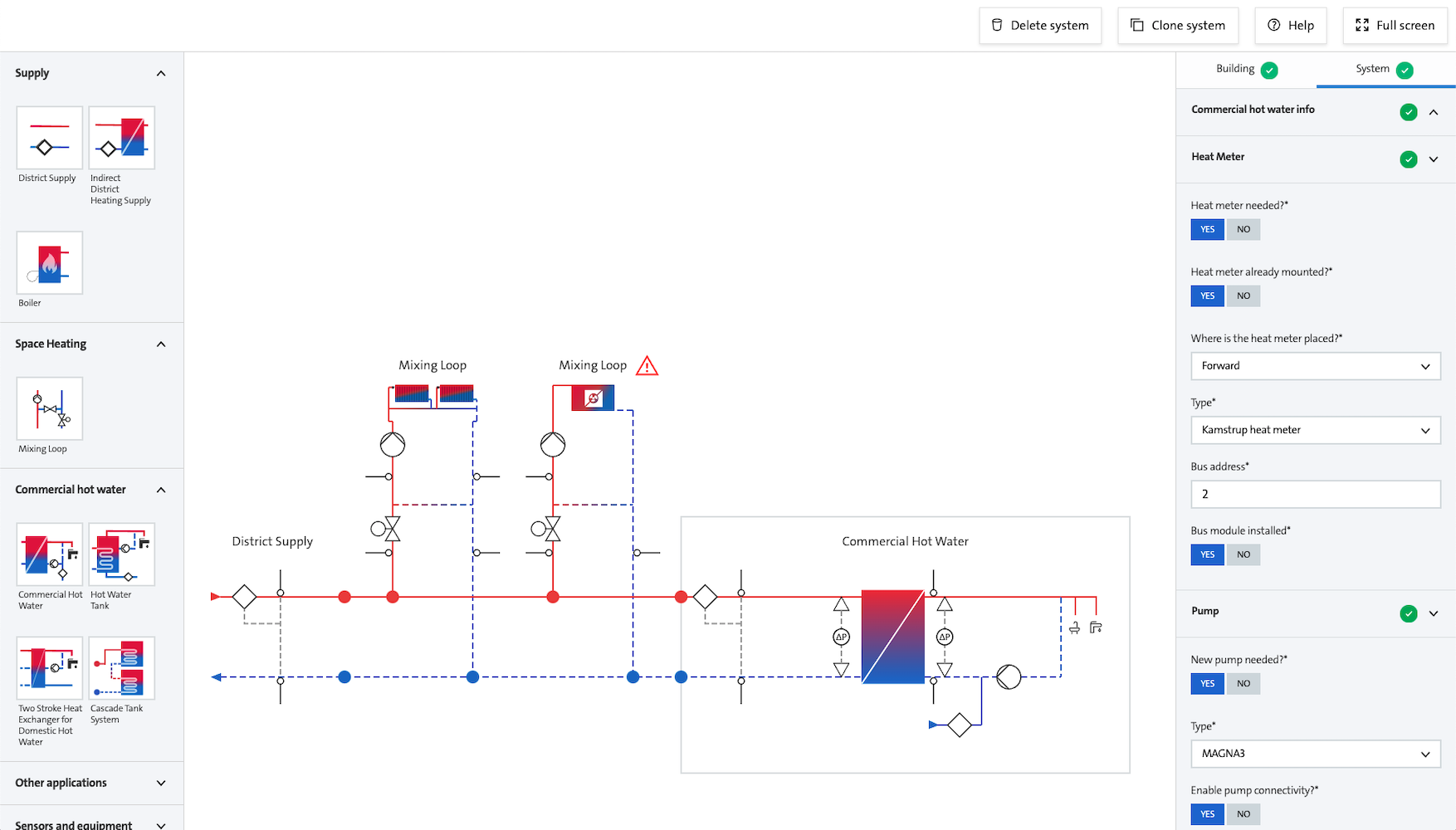The image size is (1456, 830).
Task: Select the Indirect District Heating Supply icon
Action: pos(122,138)
